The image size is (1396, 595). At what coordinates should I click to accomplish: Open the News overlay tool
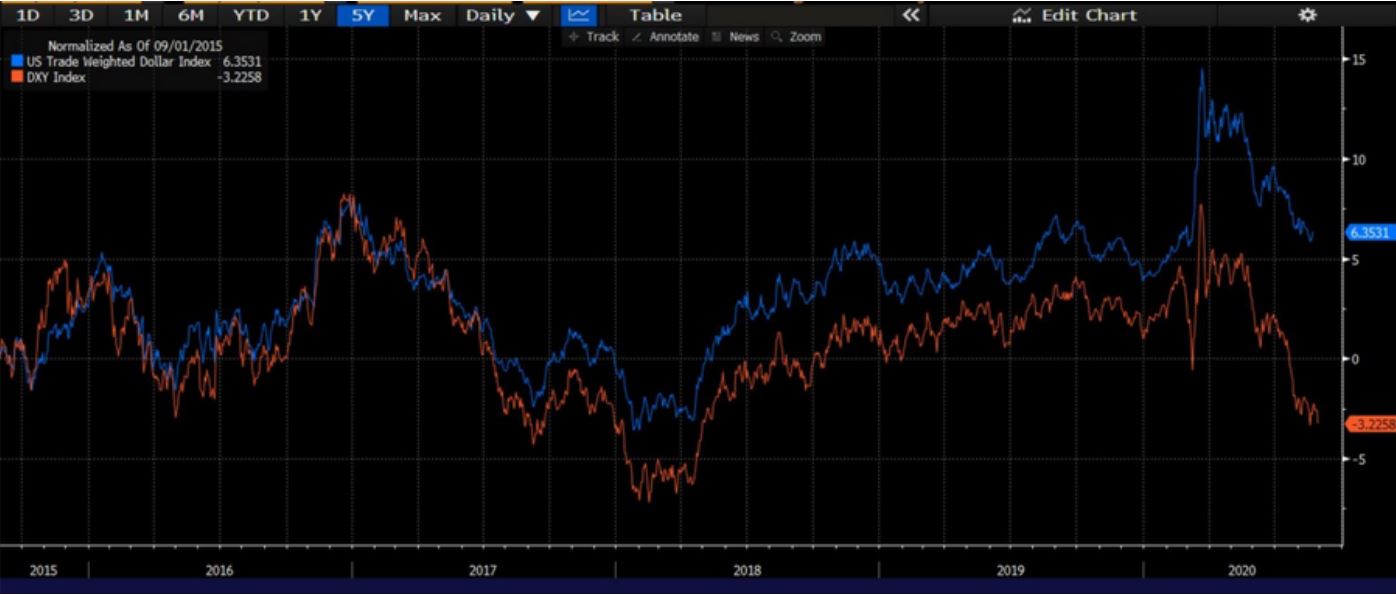[735, 37]
